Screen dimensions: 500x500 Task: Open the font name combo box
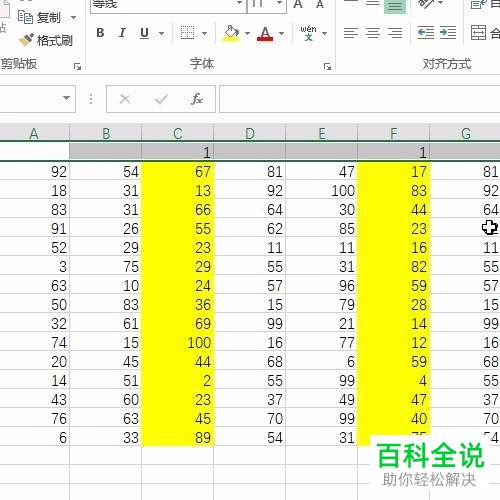[x=168, y=6]
